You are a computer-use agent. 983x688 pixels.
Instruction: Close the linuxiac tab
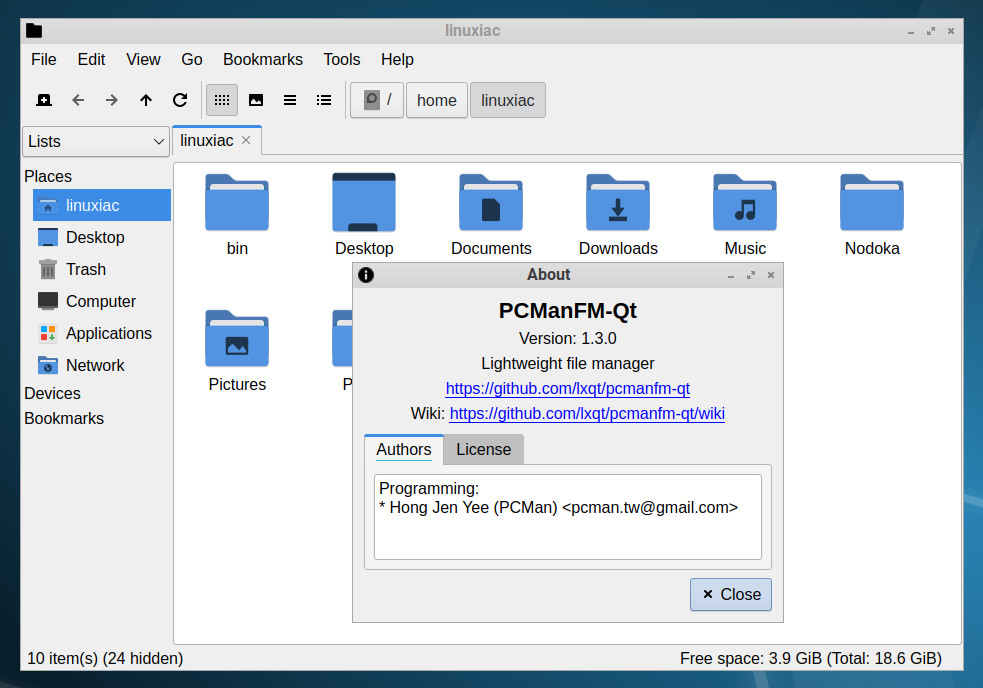246,140
